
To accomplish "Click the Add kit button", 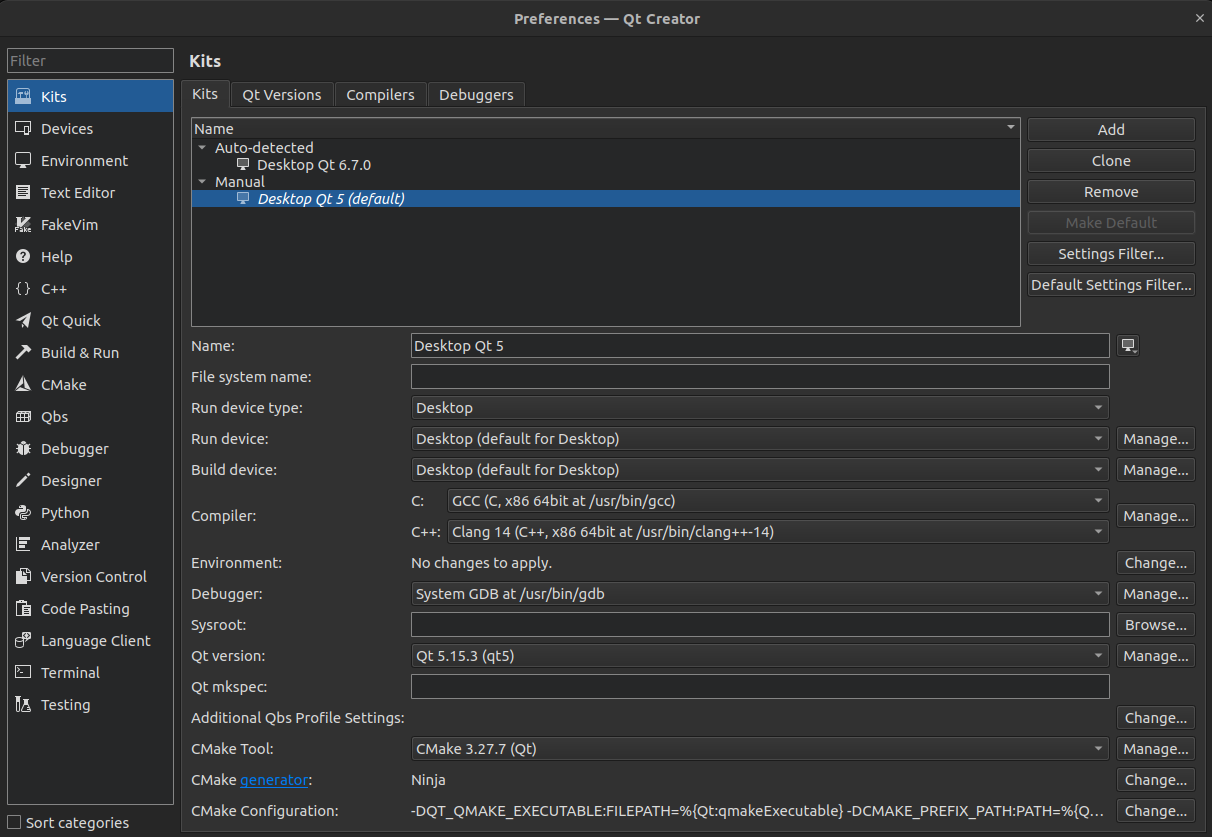I will tap(1111, 130).
